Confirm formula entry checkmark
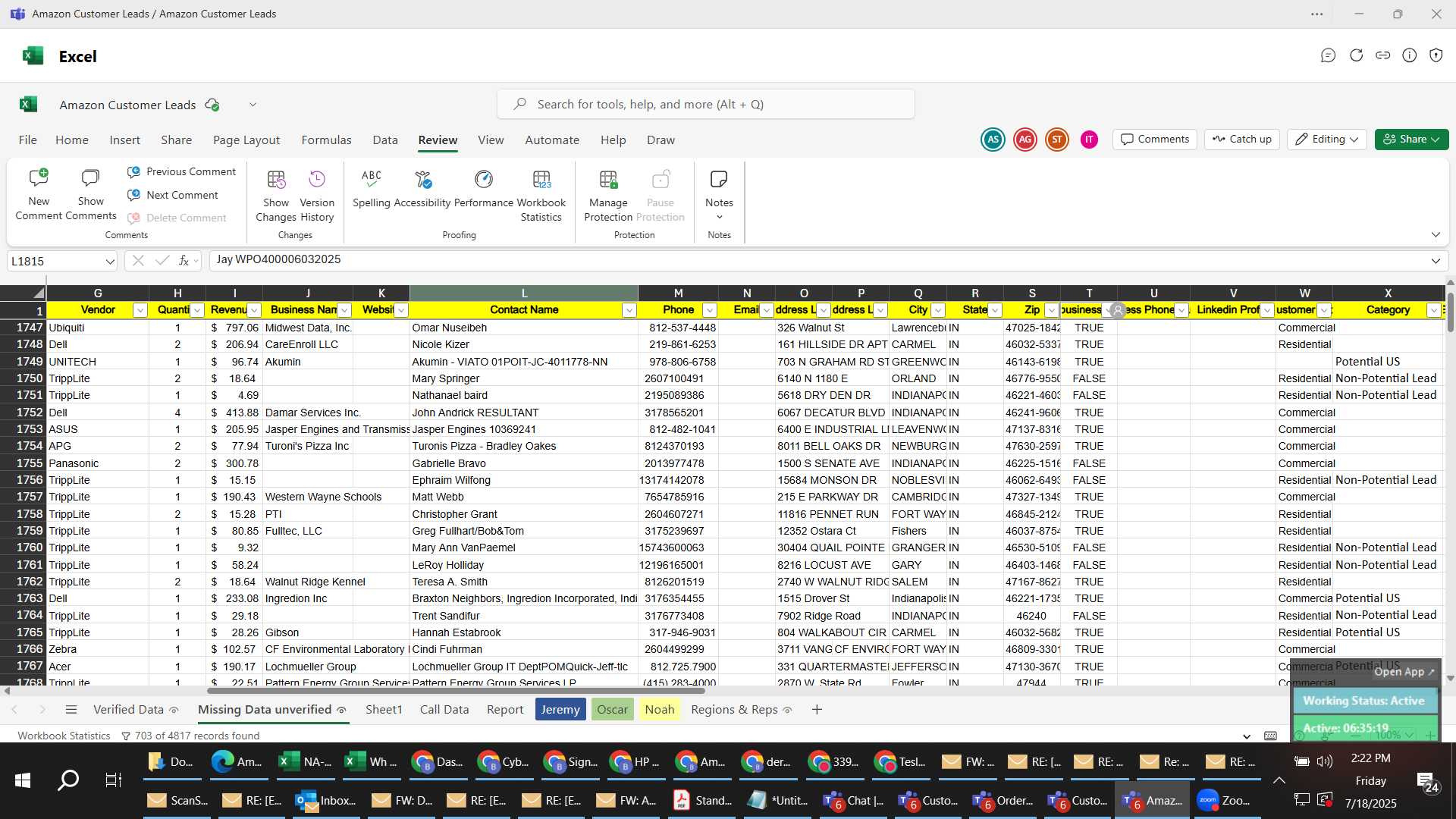1456x819 pixels. coord(162,261)
